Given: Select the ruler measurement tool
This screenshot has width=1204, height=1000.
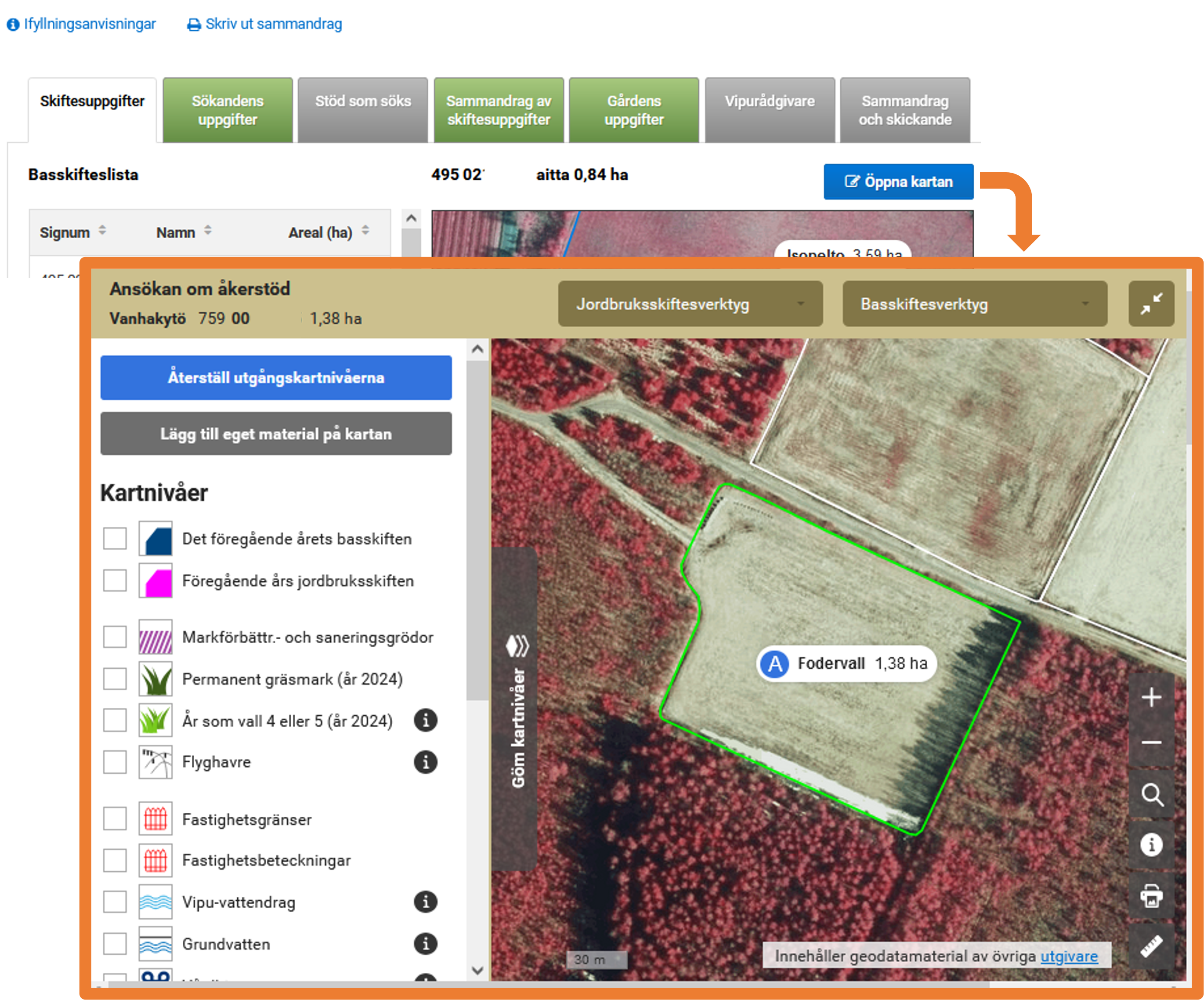Looking at the screenshot, I should [x=1151, y=946].
